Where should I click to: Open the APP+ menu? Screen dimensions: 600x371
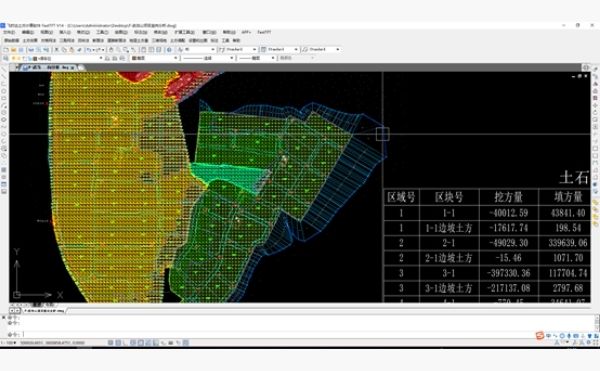point(246,32)
